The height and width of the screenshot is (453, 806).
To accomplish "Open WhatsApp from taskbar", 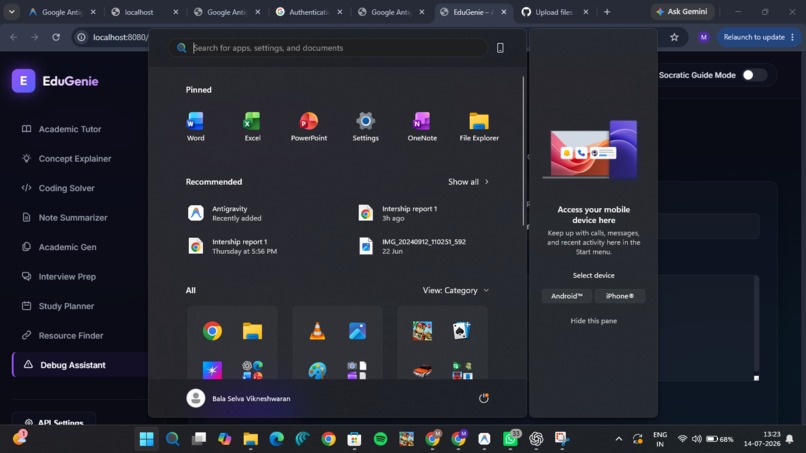I will click(510, 439).
